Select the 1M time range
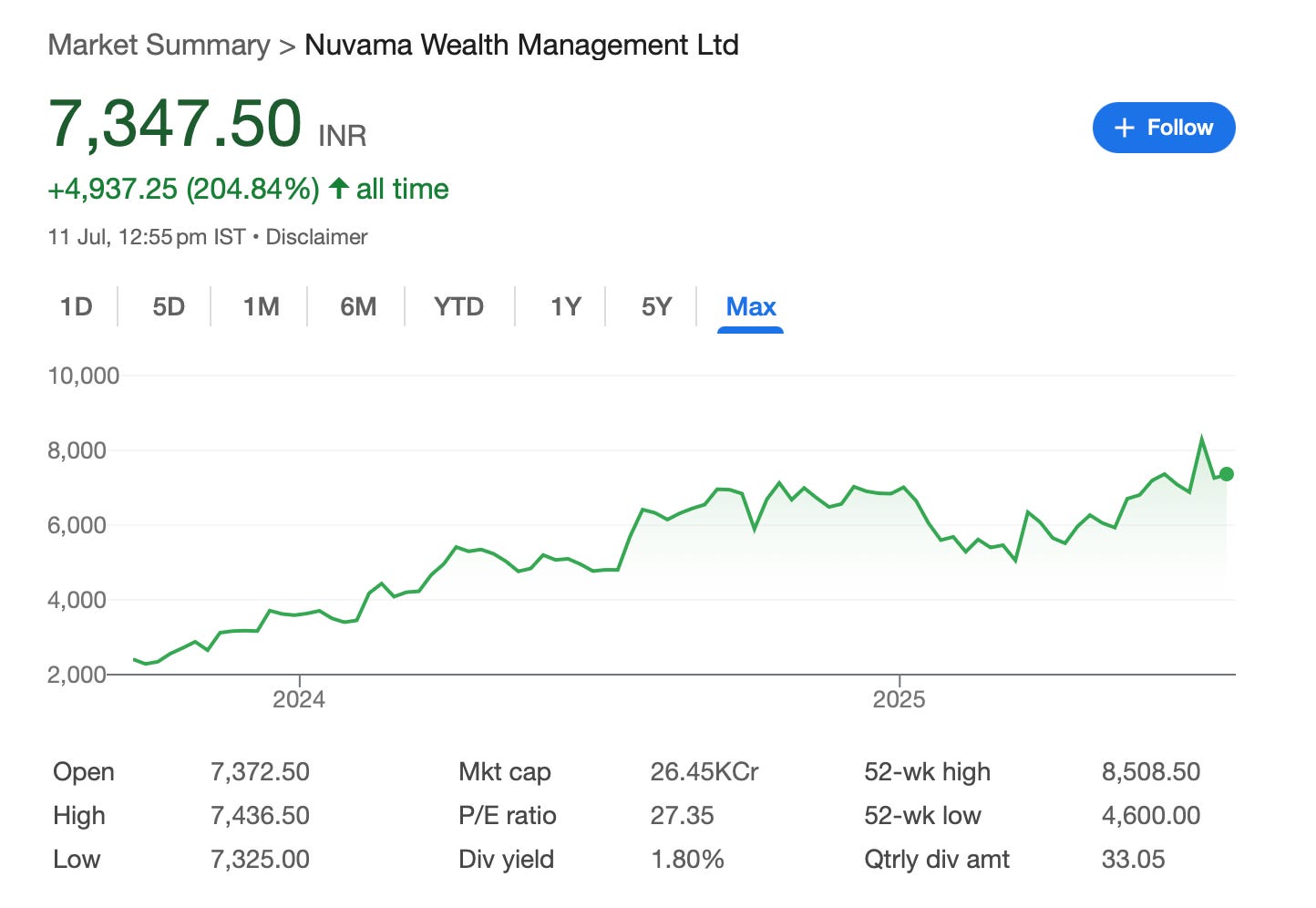This screenshot has height=908, width=1316. click(261, 306)
